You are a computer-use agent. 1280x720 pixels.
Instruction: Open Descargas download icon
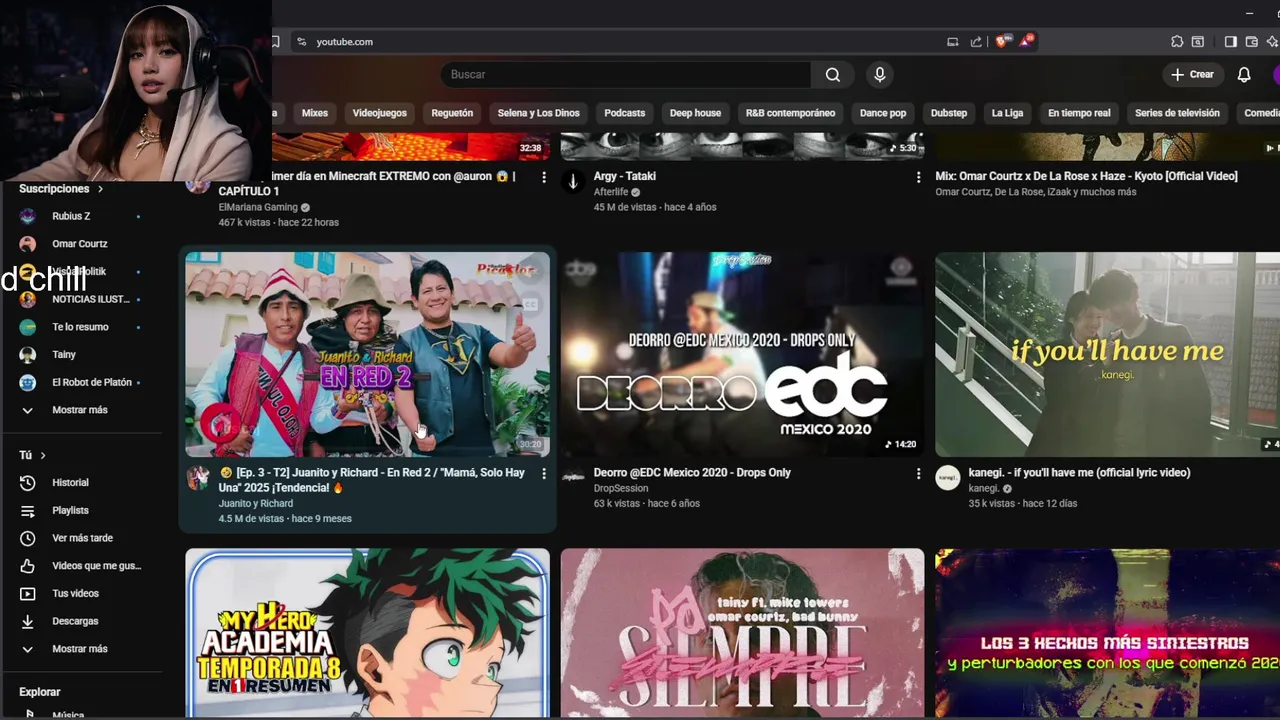[28, 621]
